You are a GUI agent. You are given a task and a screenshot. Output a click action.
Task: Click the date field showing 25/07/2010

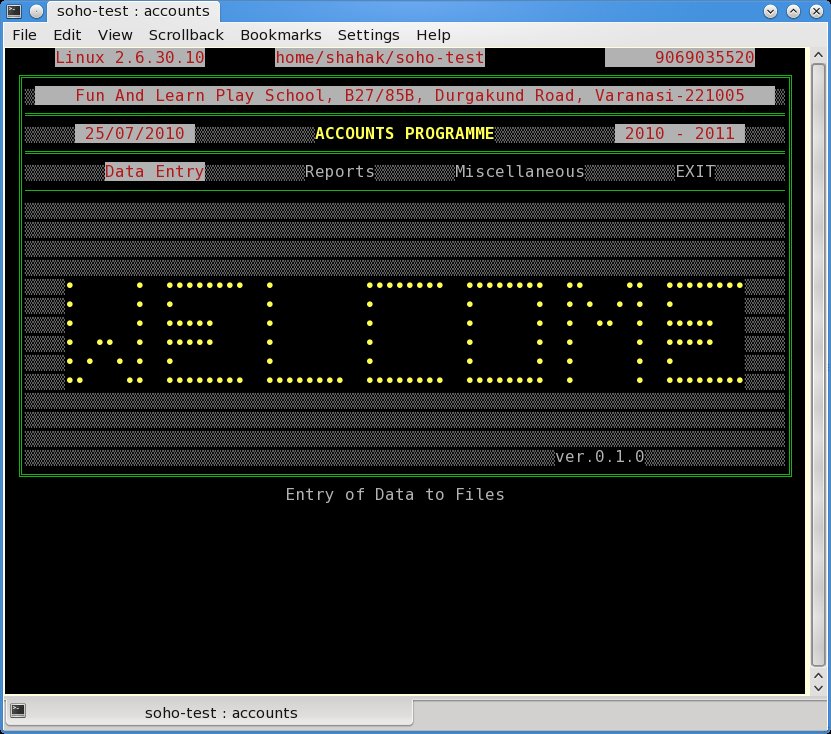click(x=135, y=133)
